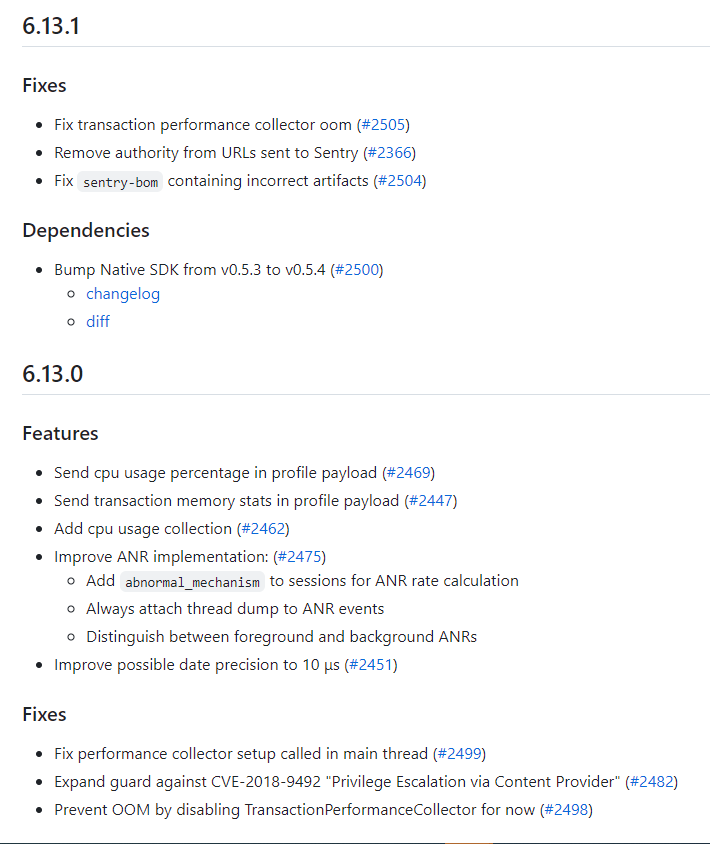Open performance collector setup PR #2499
This screenshot has height=844, width=710.
[x=459, y=754]
